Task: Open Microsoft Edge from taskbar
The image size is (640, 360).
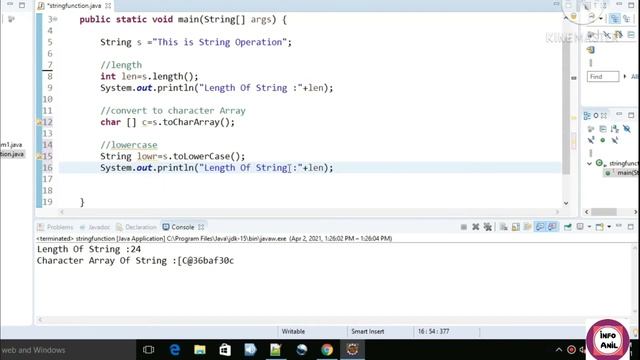Action: click(175, 350)
